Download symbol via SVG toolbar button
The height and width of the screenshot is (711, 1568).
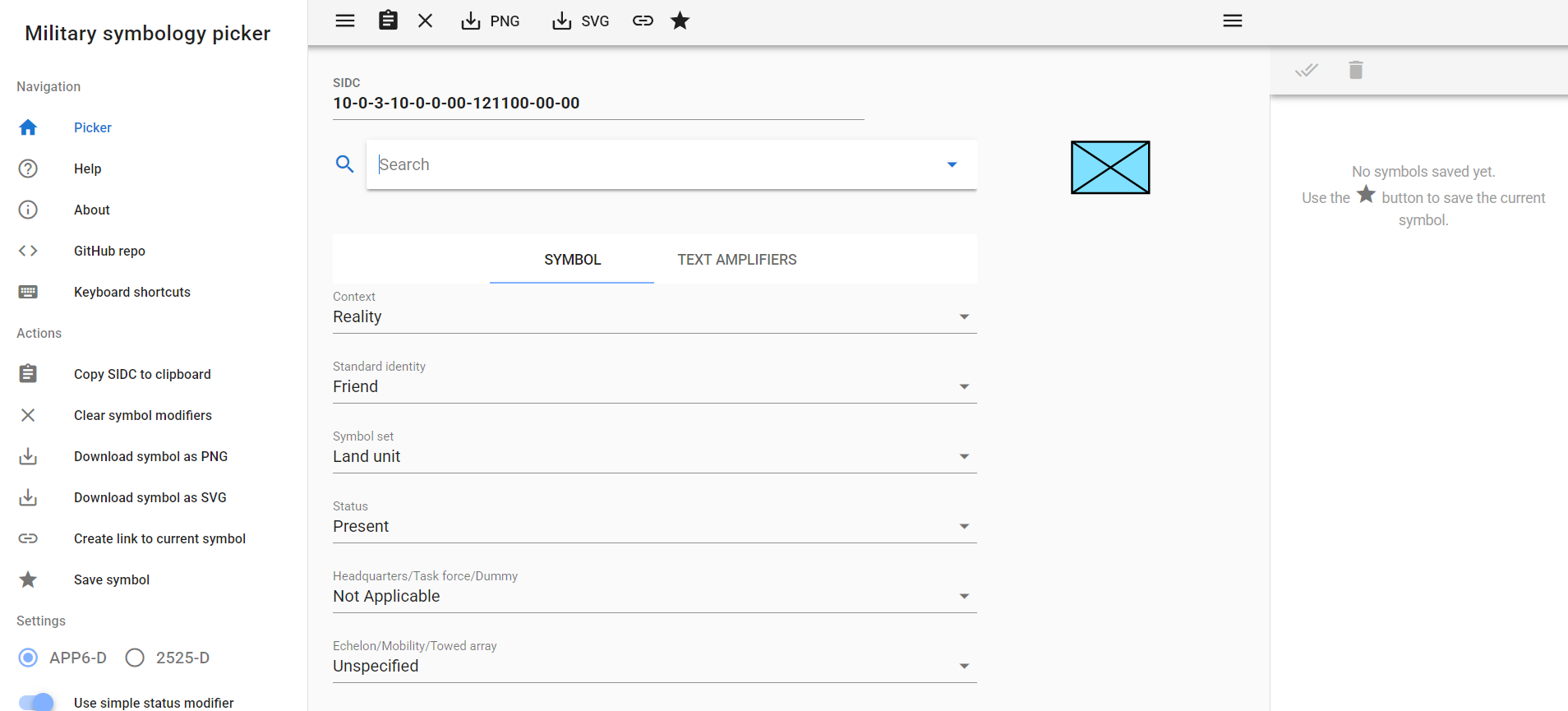click(581, 21)
